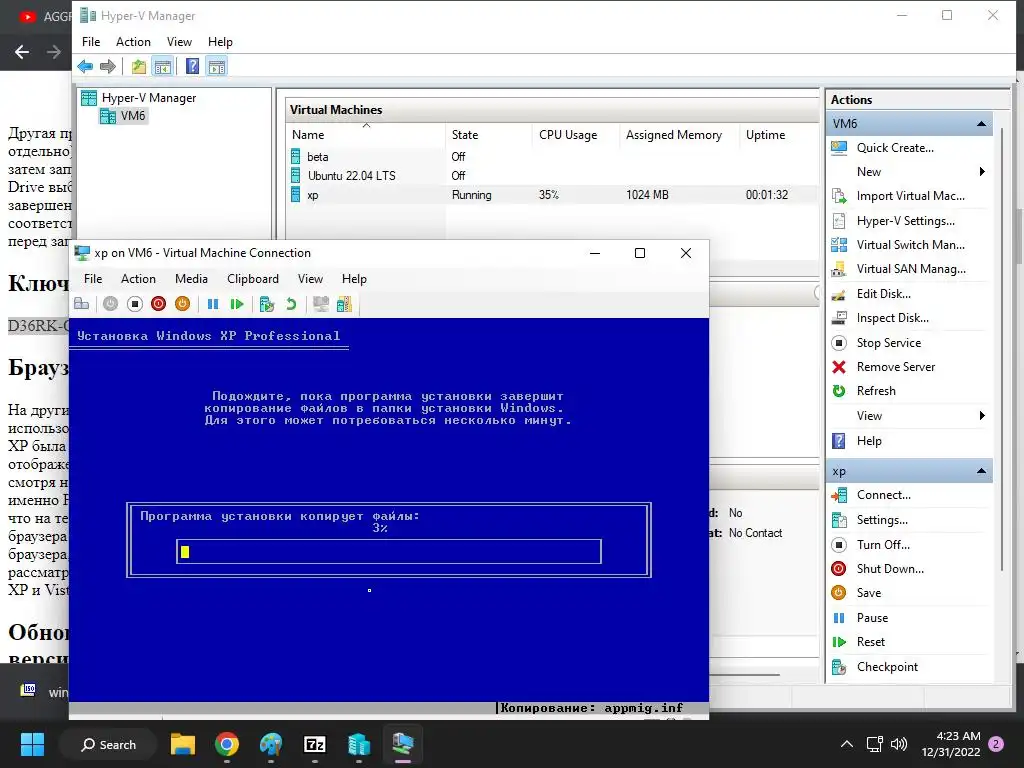1024x768 pixels.
Task: Open the Hyper-V Manager File menu
Action: point(91,42)
